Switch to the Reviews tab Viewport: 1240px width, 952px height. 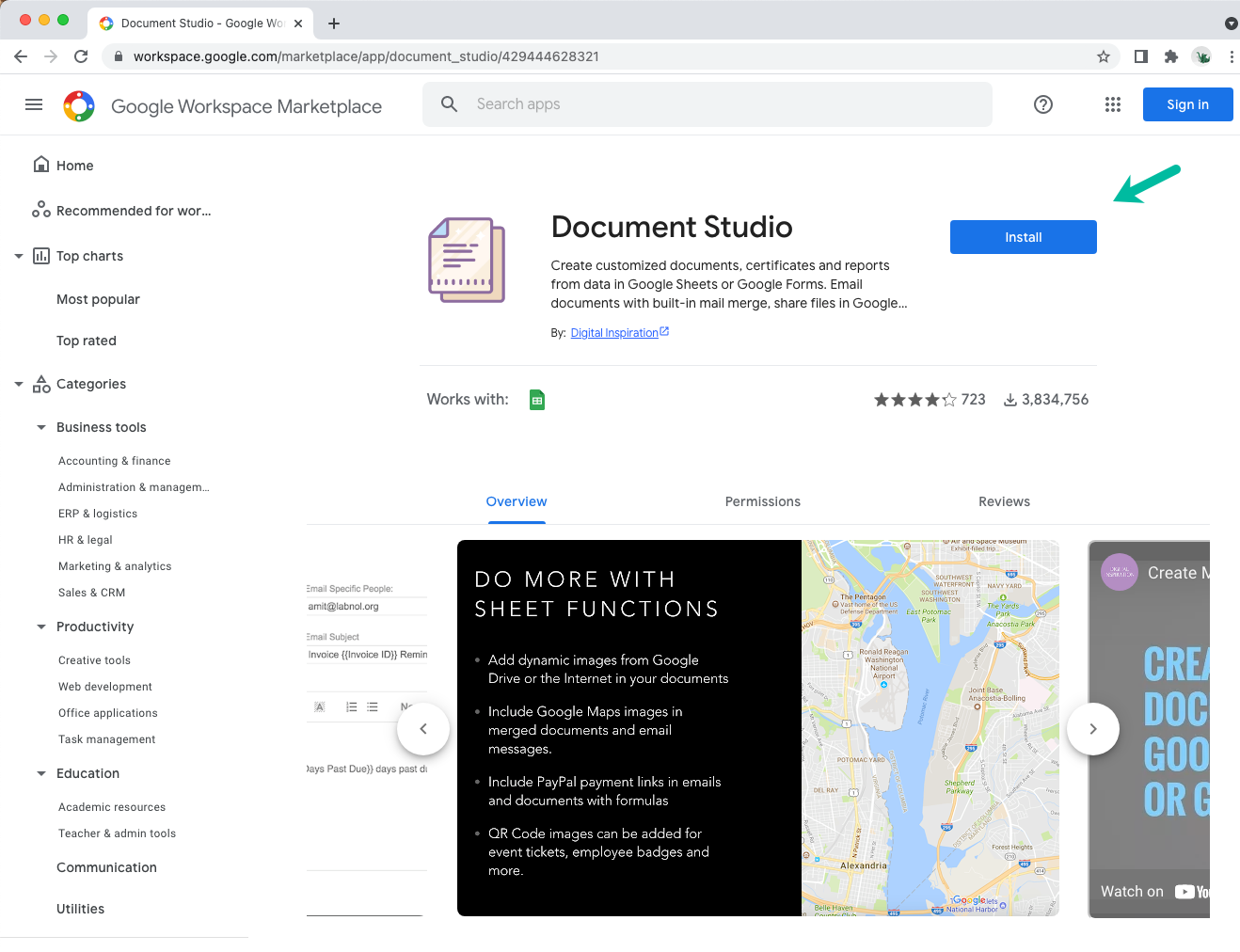click(1004, 502)
